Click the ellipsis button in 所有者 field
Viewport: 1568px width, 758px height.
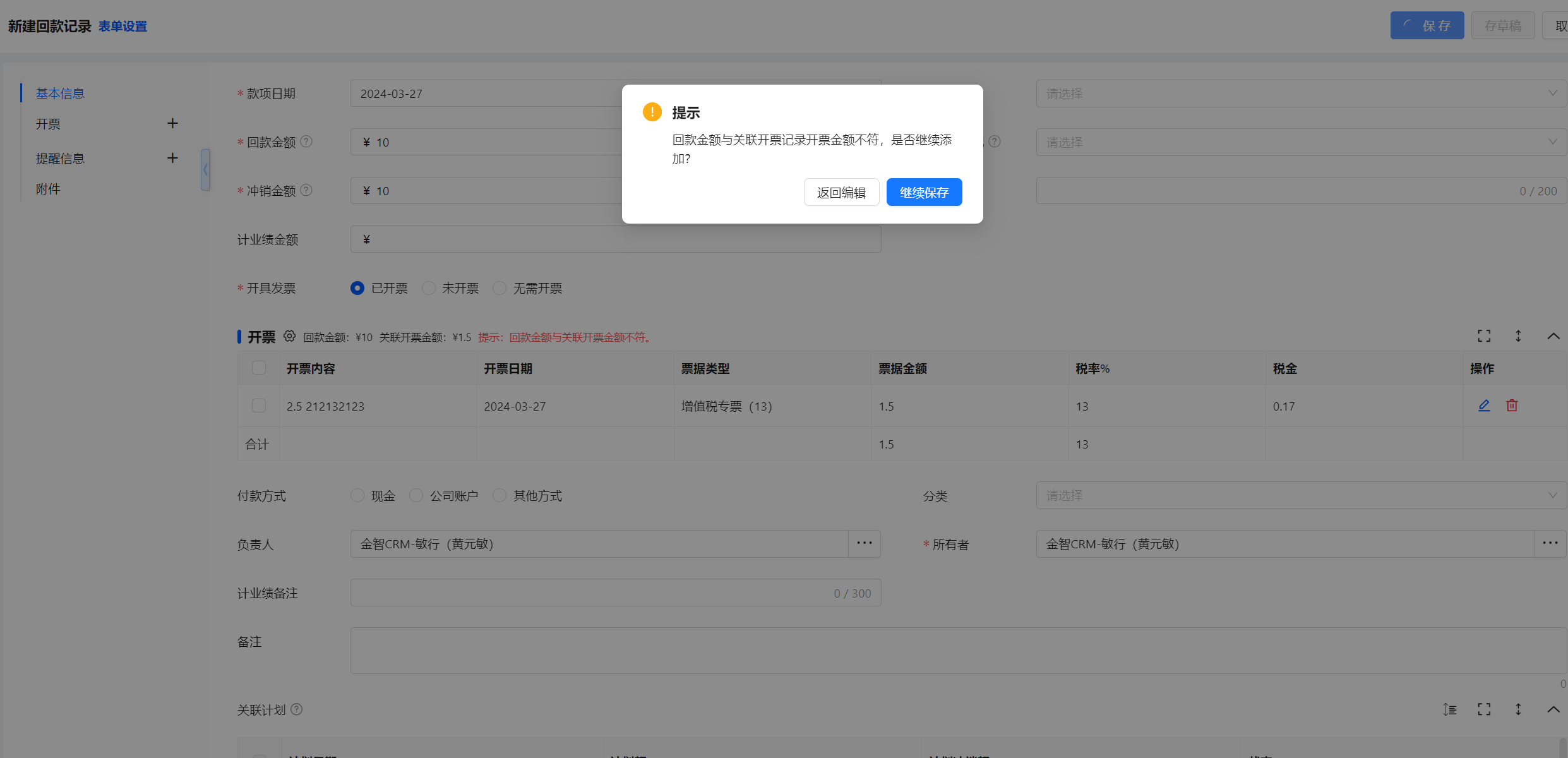pyautogui.click(x=1550, y=543)
